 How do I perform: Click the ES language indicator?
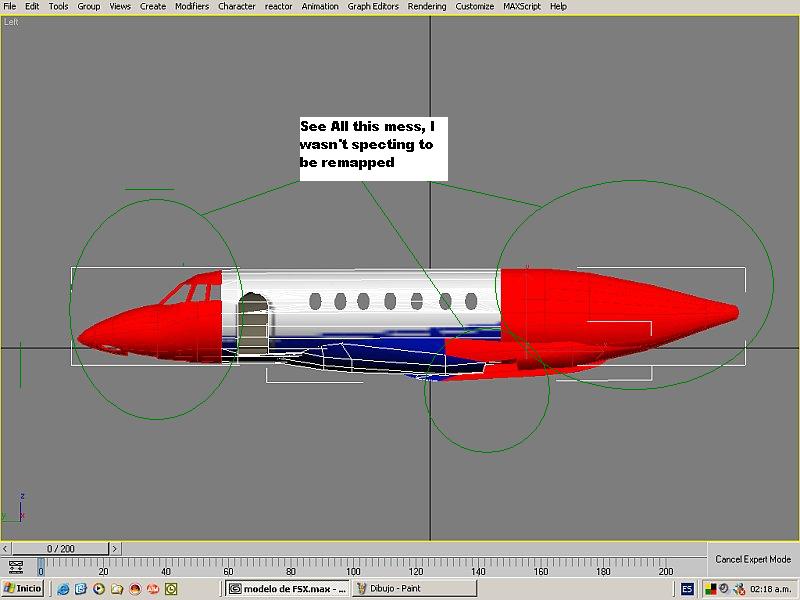click(687, 589)
